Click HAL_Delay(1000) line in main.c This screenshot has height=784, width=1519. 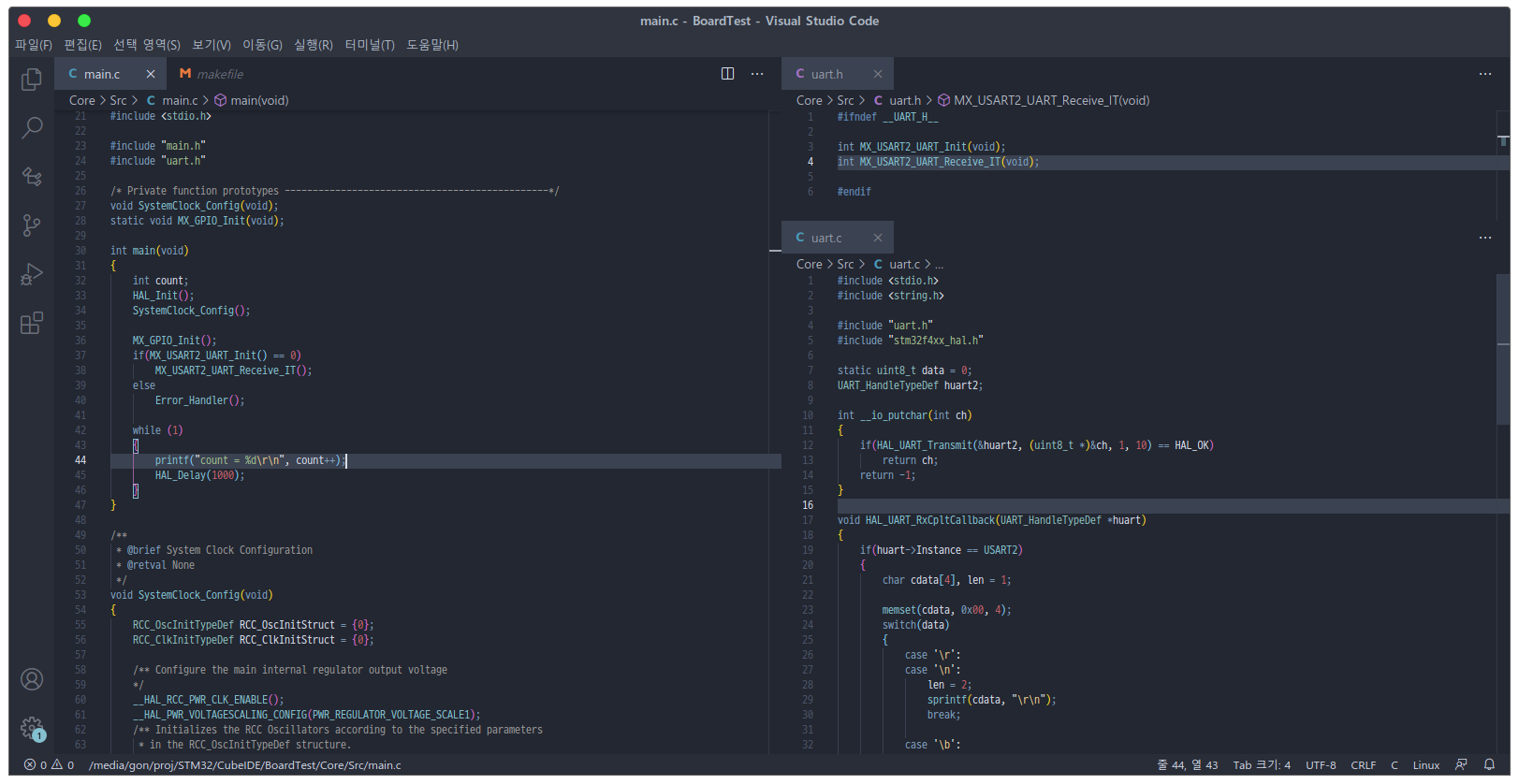click(x=199, y=475)
